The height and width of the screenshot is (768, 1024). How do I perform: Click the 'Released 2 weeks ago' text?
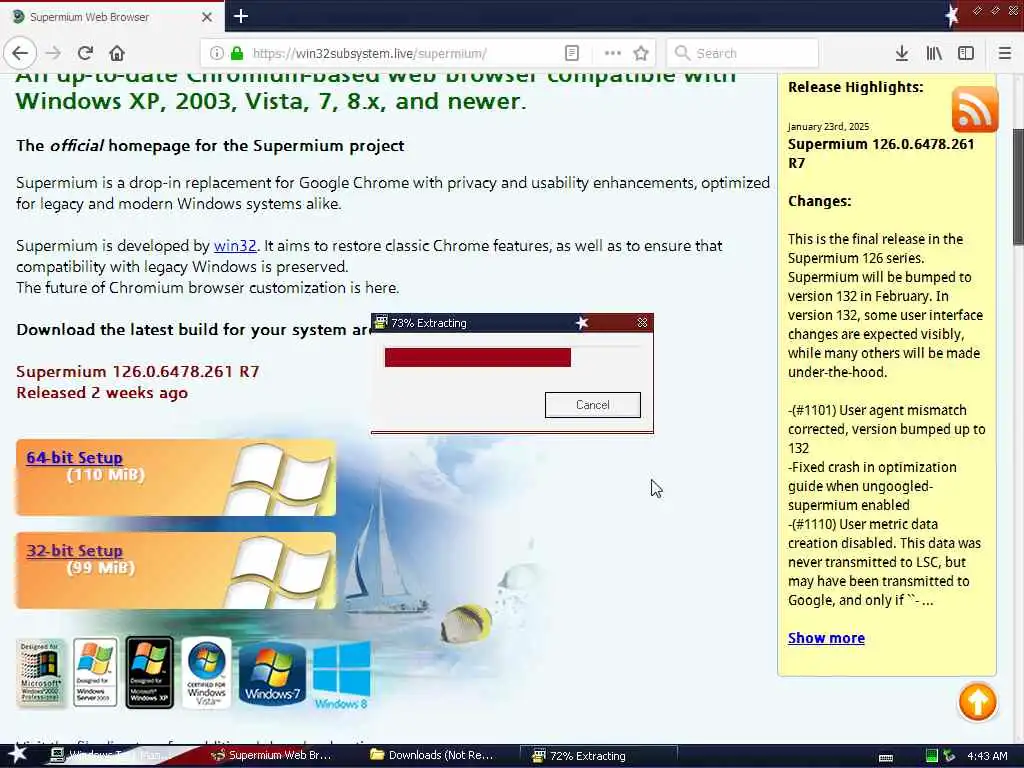pos(102,392)
